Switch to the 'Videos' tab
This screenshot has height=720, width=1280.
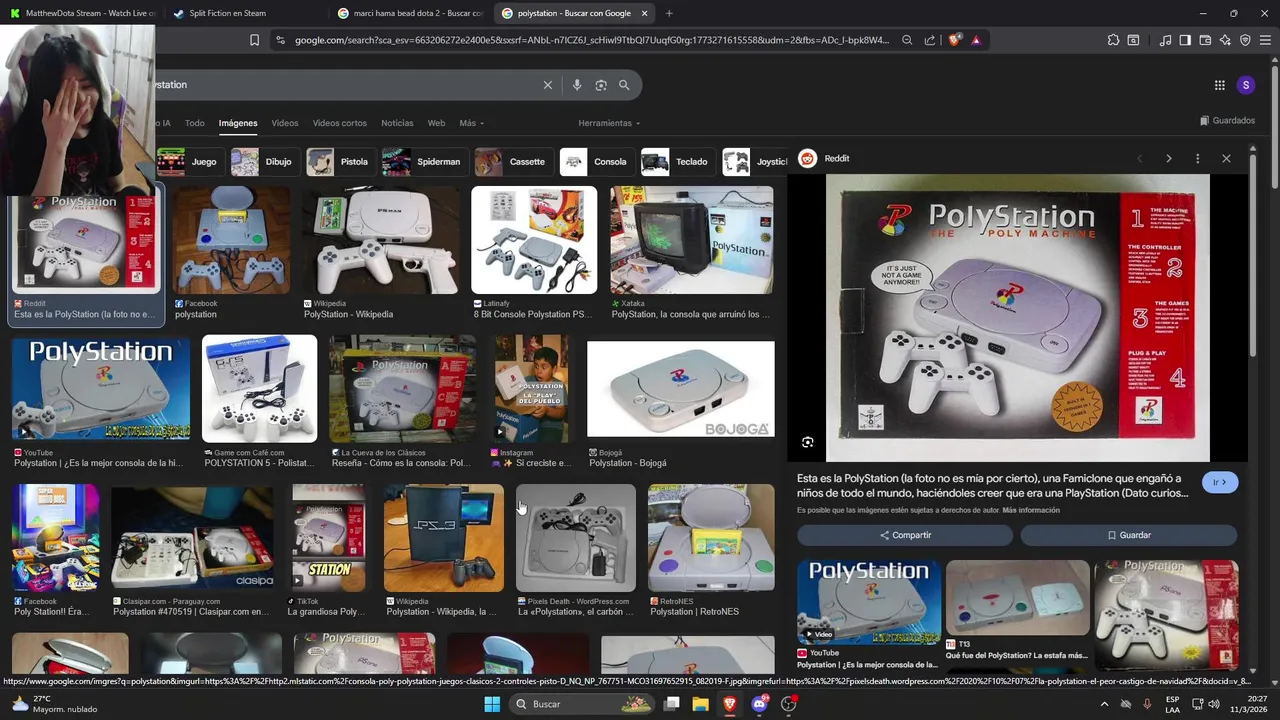pyautogui.click(x=285, y=123)
